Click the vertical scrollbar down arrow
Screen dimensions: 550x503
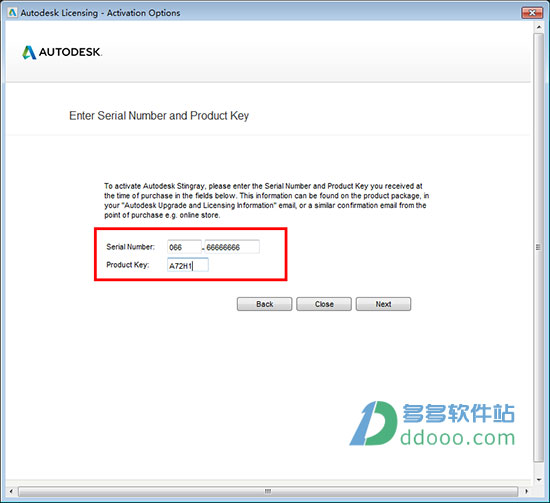pyautogui.click(x=539, y=480)
